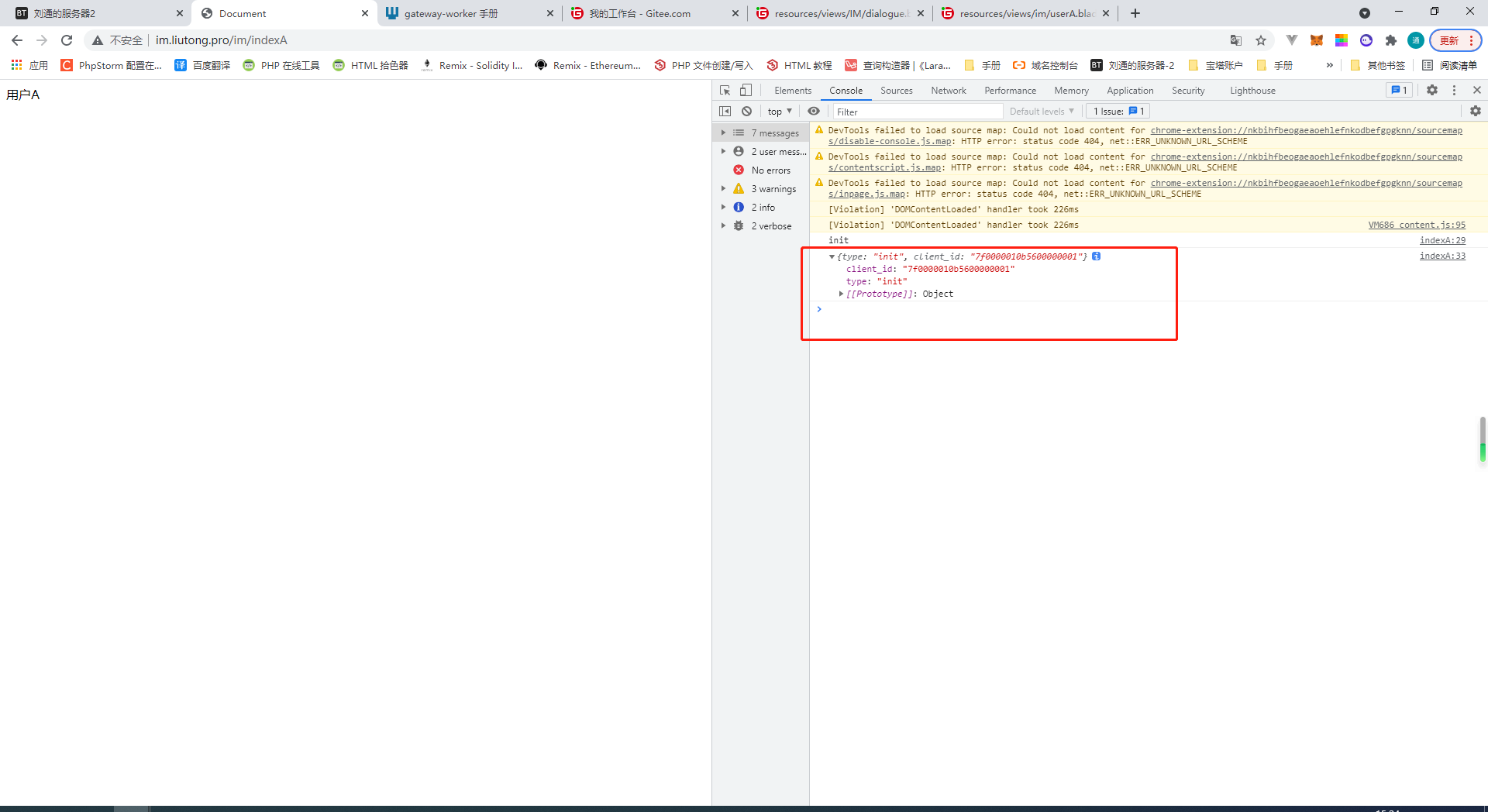Toggle the console sidebar
Viewport: 1488px width, 812px height.
point(725,111)
